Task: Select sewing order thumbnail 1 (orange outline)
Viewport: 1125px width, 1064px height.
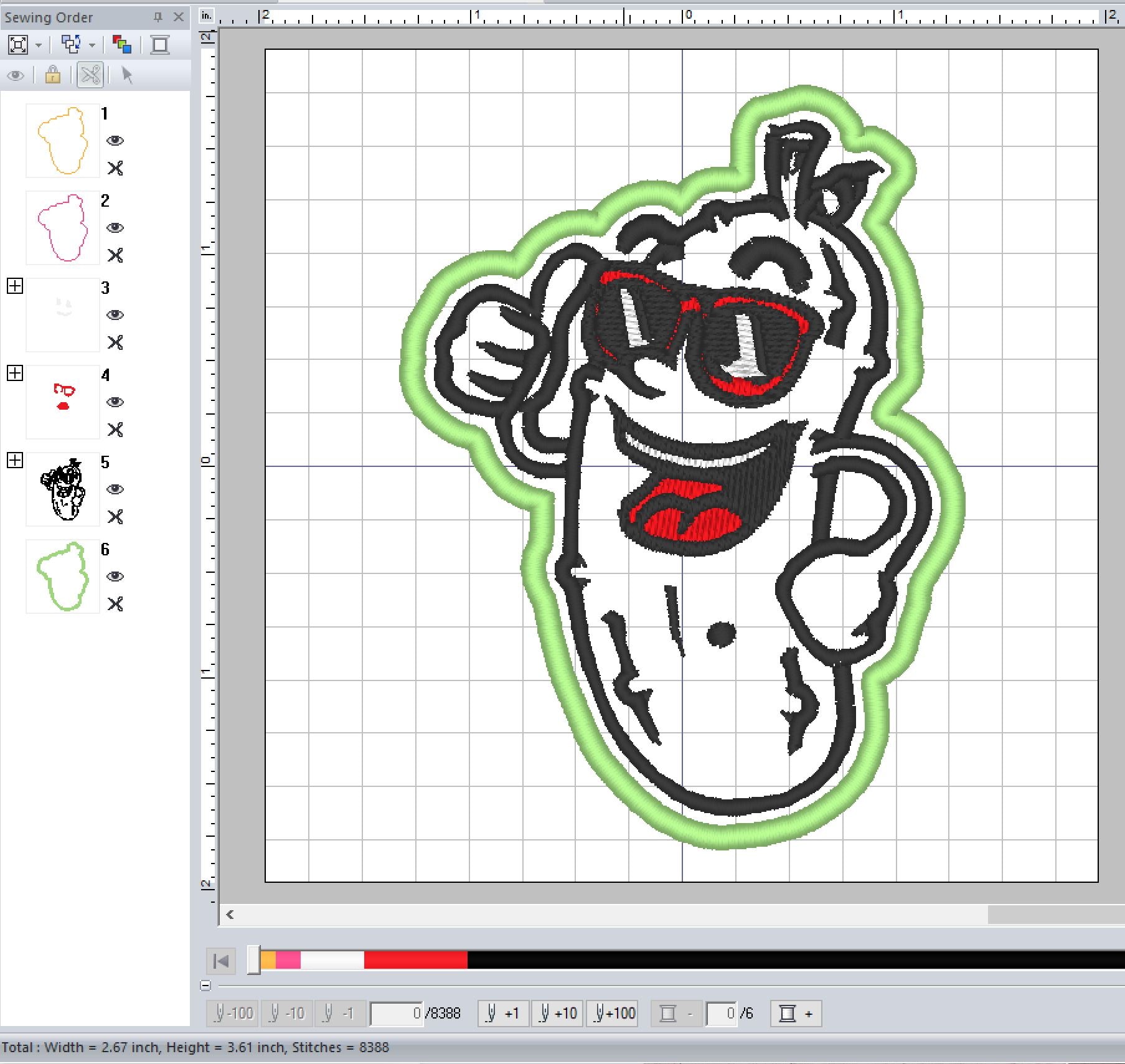Action: click(63, 141)
